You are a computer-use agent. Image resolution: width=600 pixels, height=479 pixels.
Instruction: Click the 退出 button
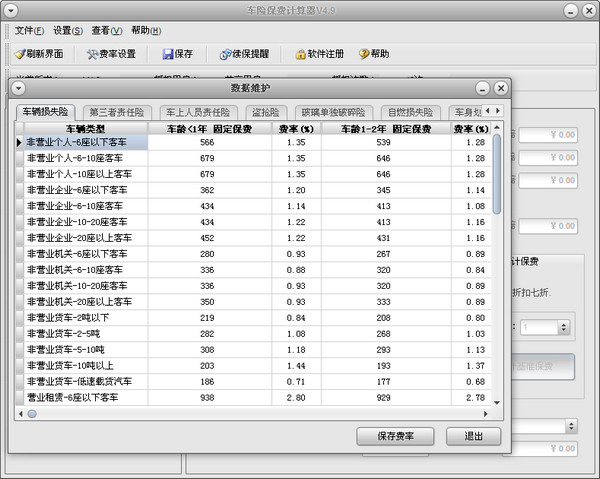(x=473, y=436)
